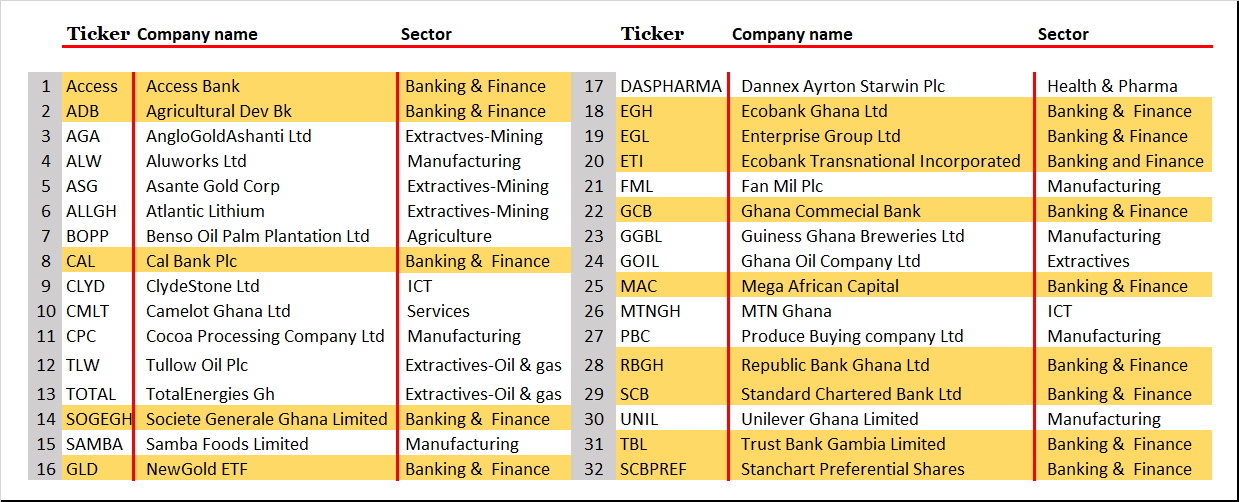1239x502 pixels.
Task: Select the Benso Oil Palm Plantation Ltd cell
Action: tap(257, 236)
